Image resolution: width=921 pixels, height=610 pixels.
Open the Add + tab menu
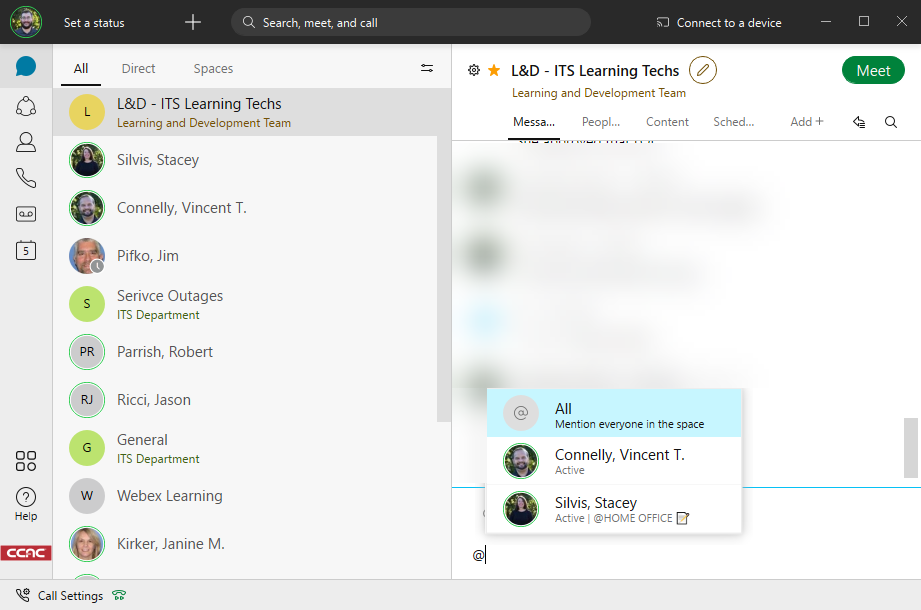click(x=806, y=121)
